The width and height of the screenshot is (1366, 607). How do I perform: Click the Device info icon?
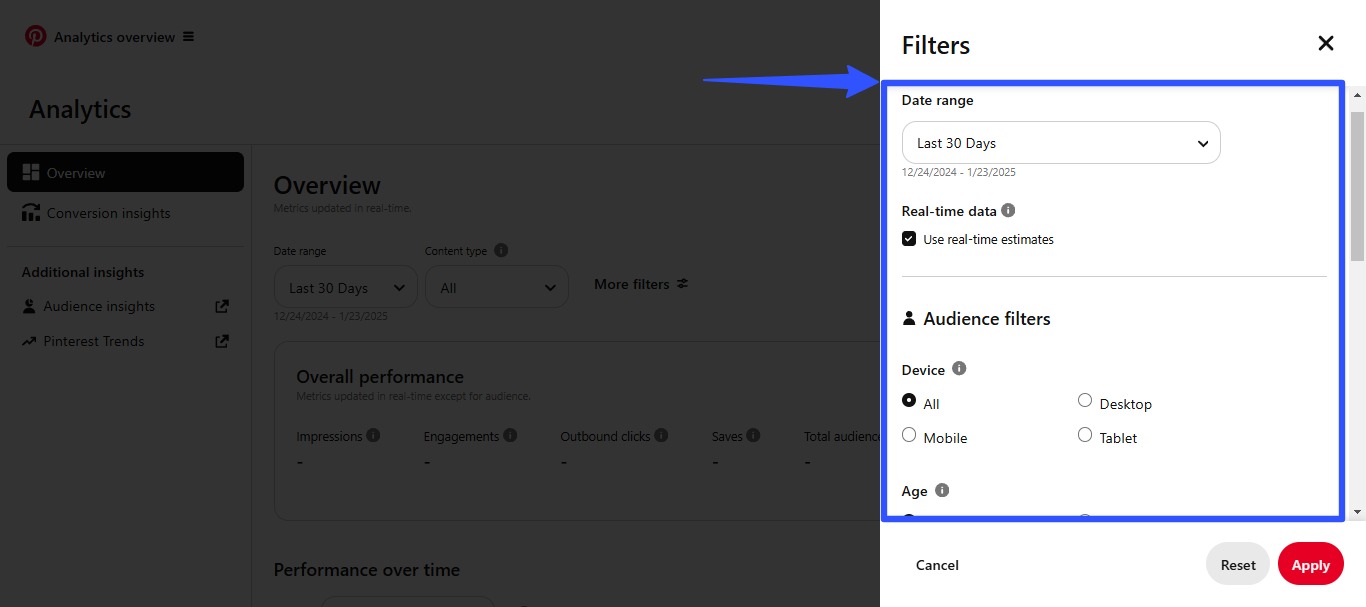pos(959,368)
